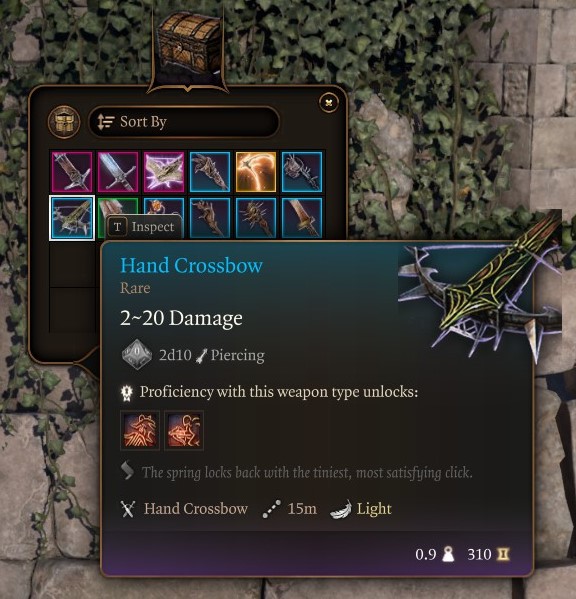Open the Sort By dropdown
The height and width of the screenshot is (599, 576).
[184, 122]
